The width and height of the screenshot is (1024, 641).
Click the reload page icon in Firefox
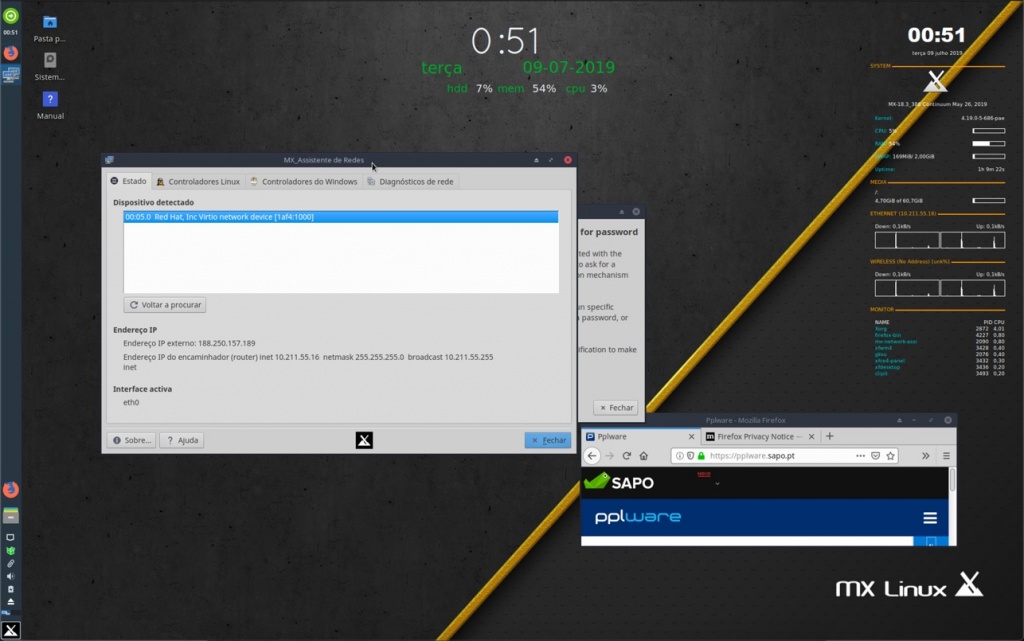tap(626, 456)
